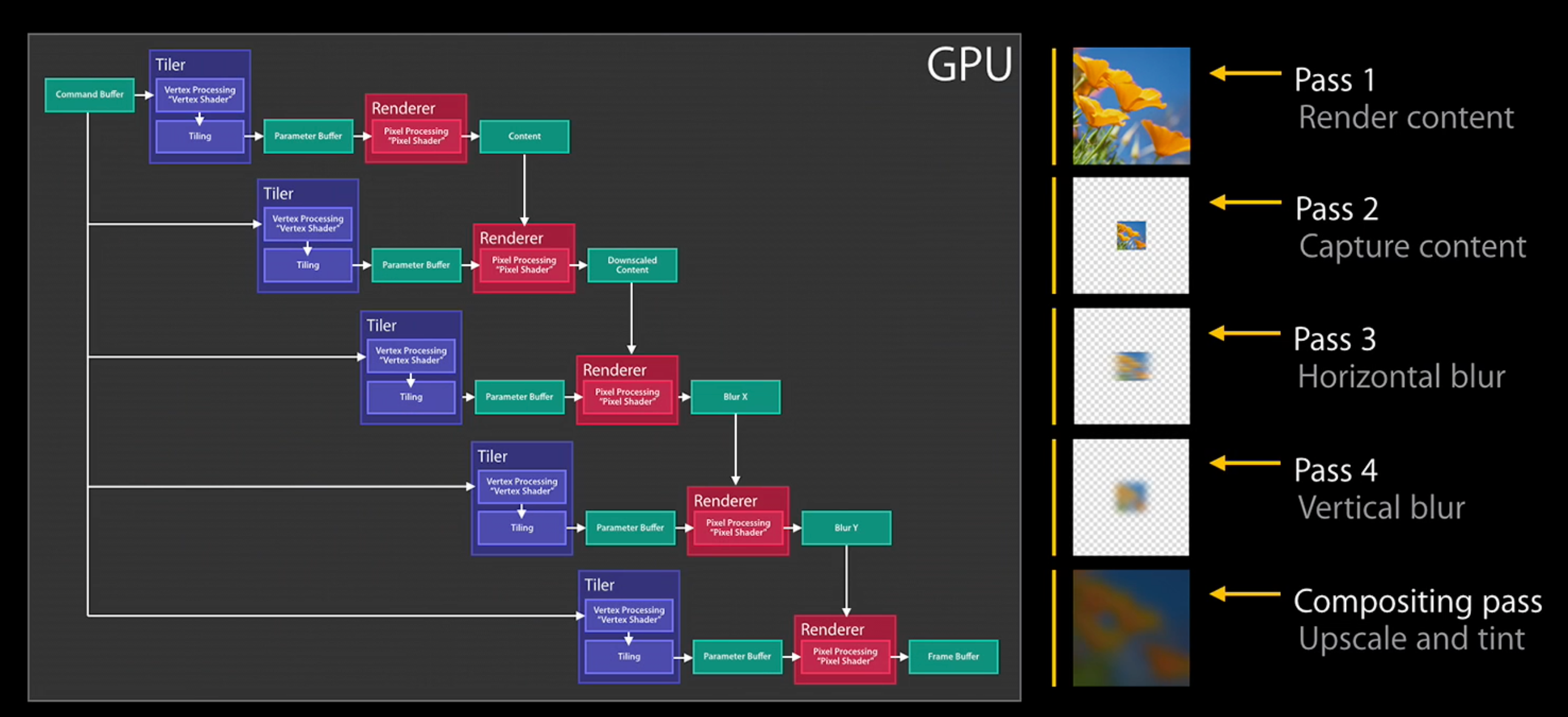Select the Blur X output block
This screenshot has width=1568, height=717.
point(736,397)
